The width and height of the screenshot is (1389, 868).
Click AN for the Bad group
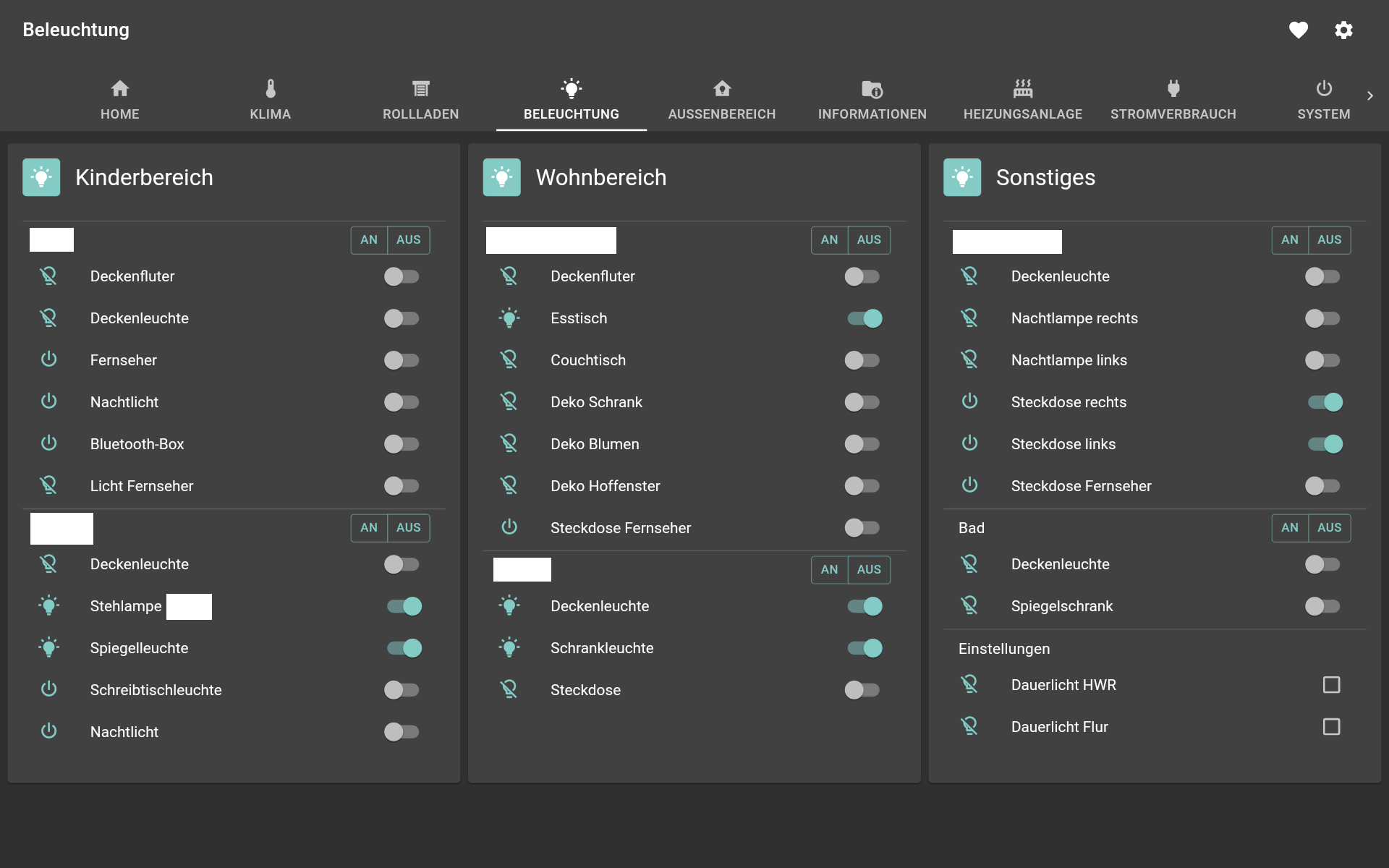pyautogui.click(x=1290, y=528)
